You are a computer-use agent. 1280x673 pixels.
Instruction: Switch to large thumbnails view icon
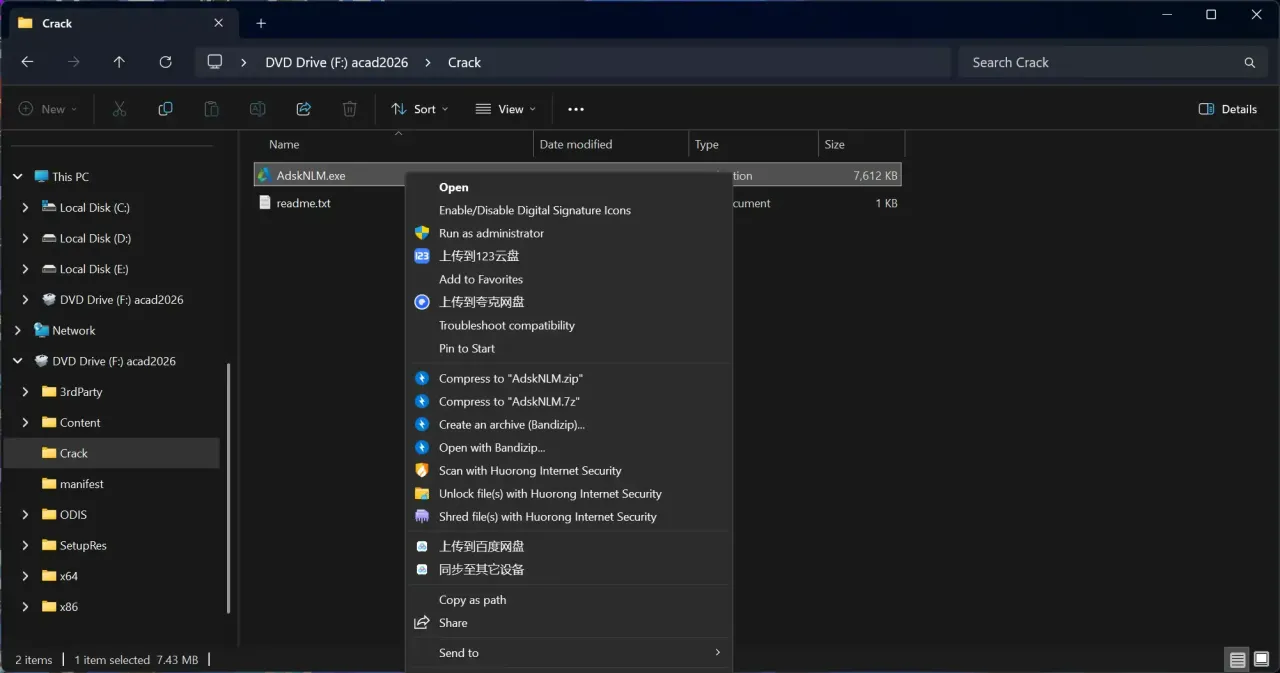(1262, 660)
